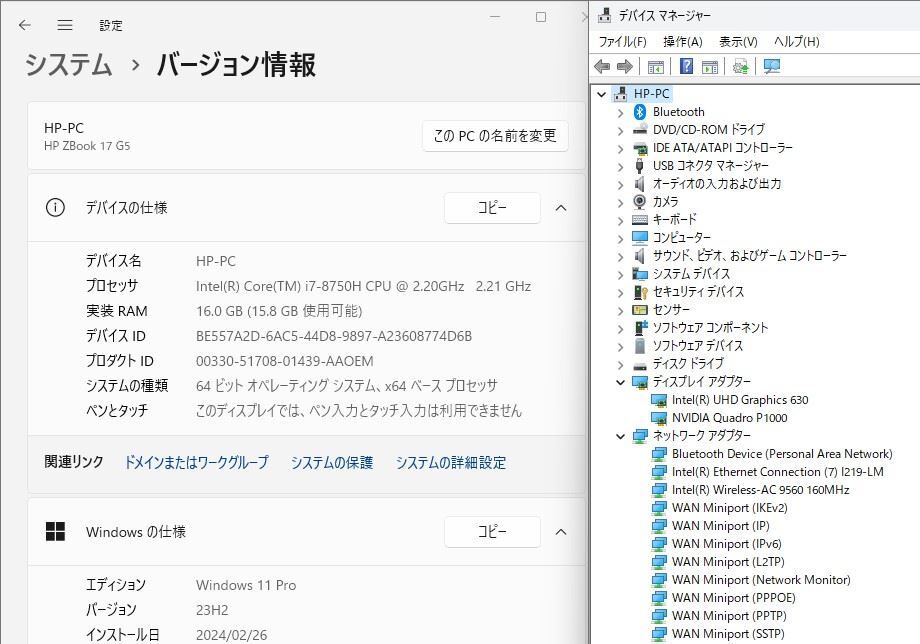Click the info circle icon beside デバイスの仕様

click(x=55, y=208)
